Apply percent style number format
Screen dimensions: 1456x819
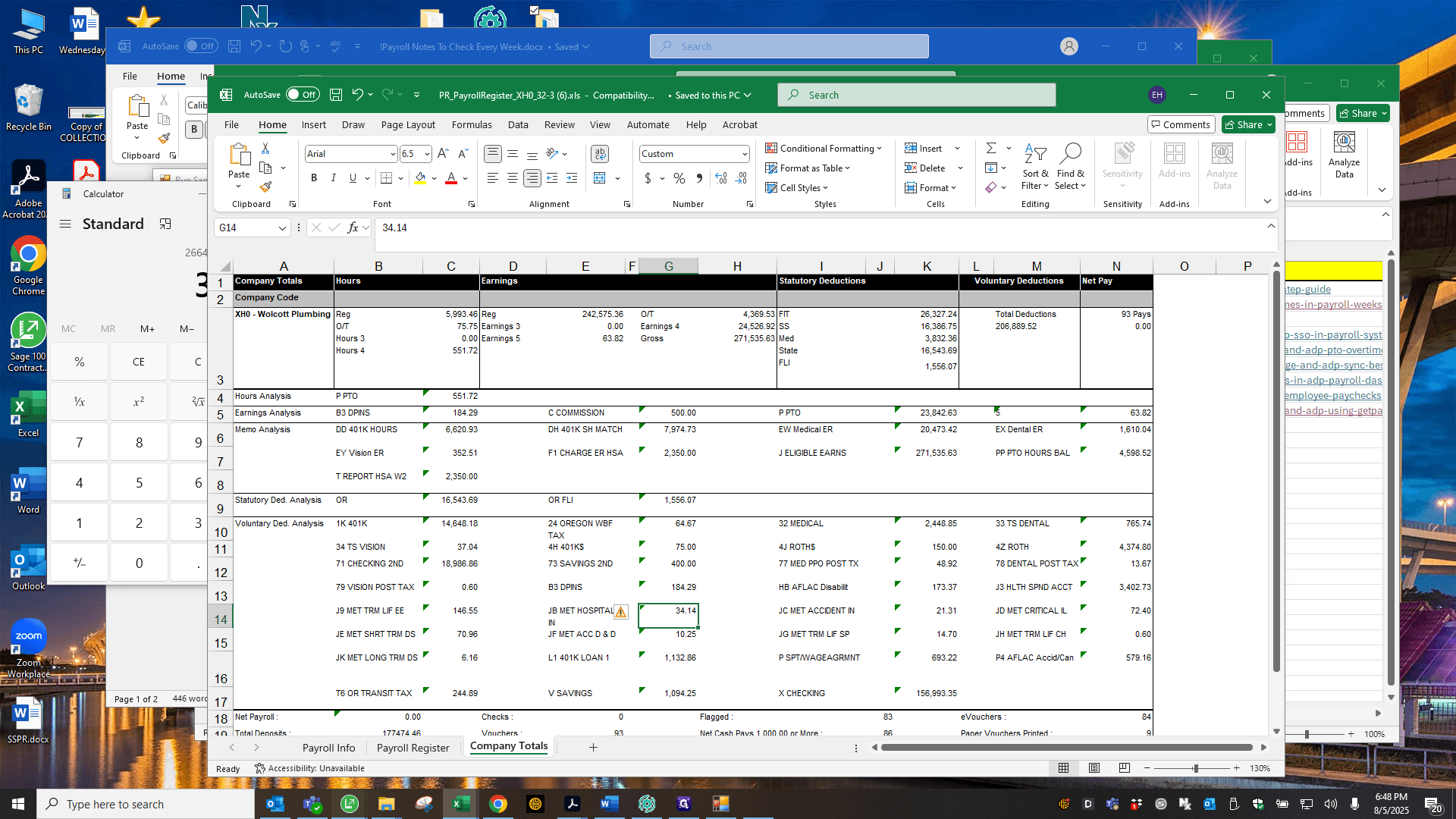[679, 178]
